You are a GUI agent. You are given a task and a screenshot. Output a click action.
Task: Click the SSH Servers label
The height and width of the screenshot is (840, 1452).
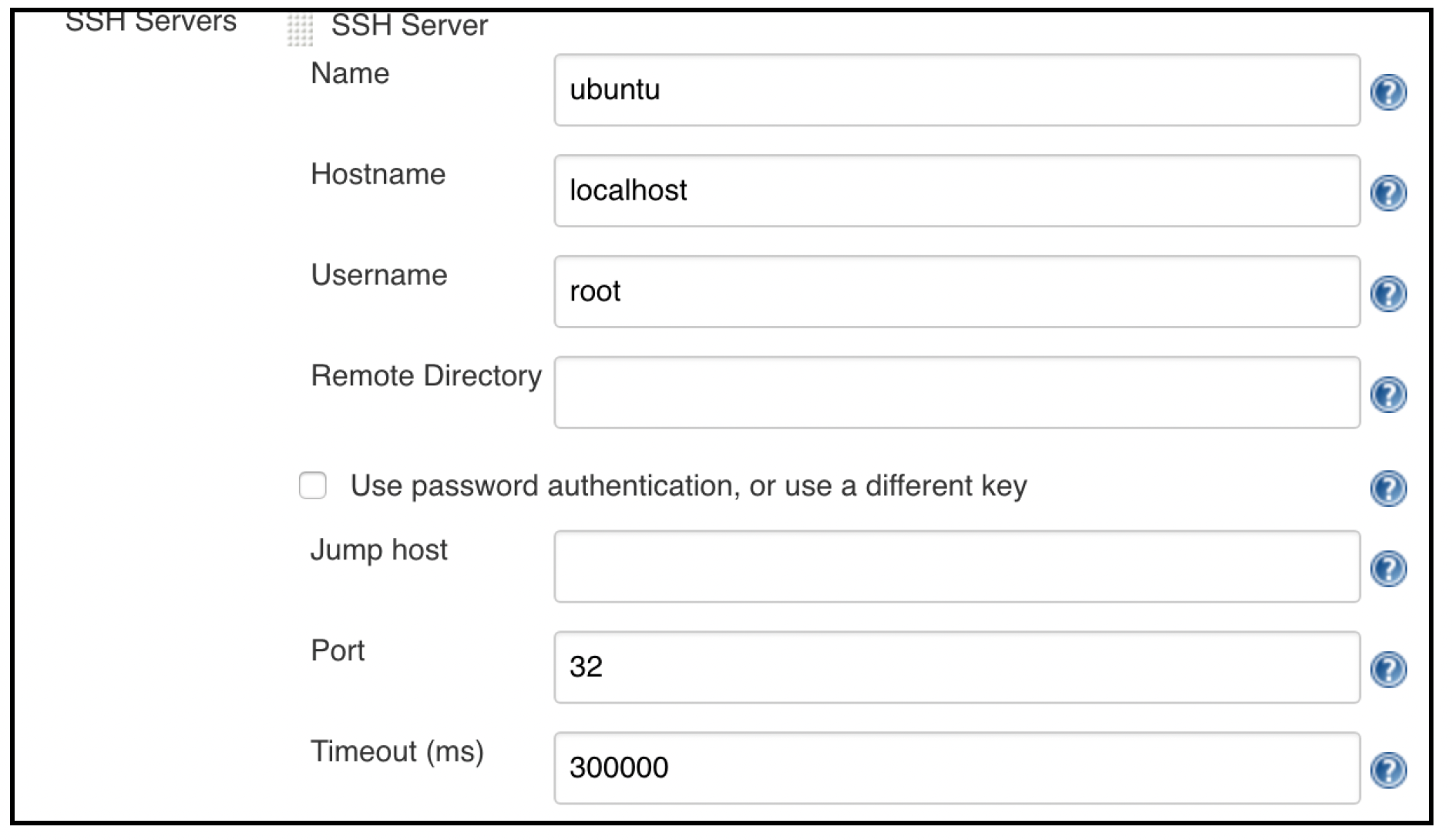(151, 22)
